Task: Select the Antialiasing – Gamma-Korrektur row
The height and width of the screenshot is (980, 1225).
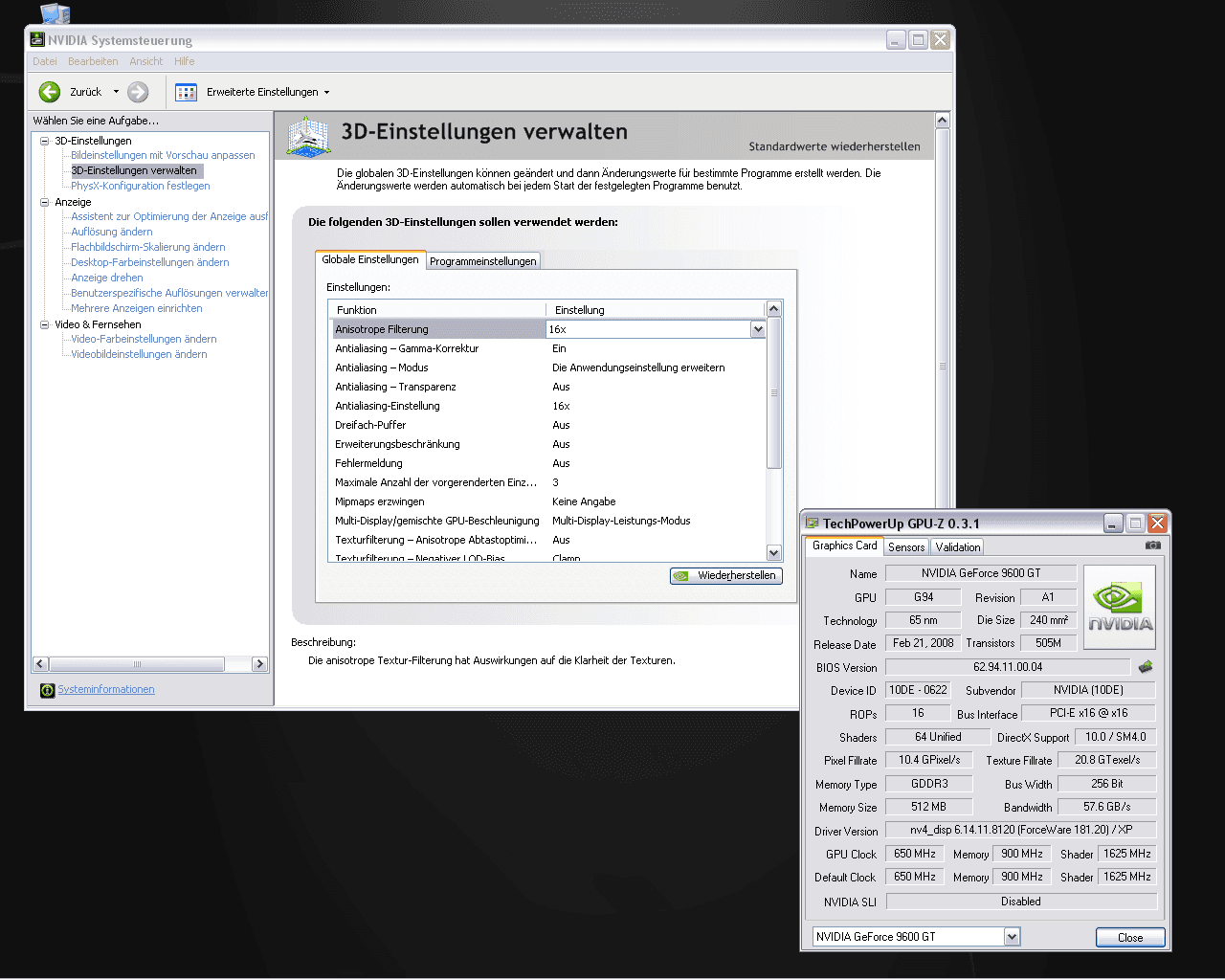Action: (x=549, y=348)
